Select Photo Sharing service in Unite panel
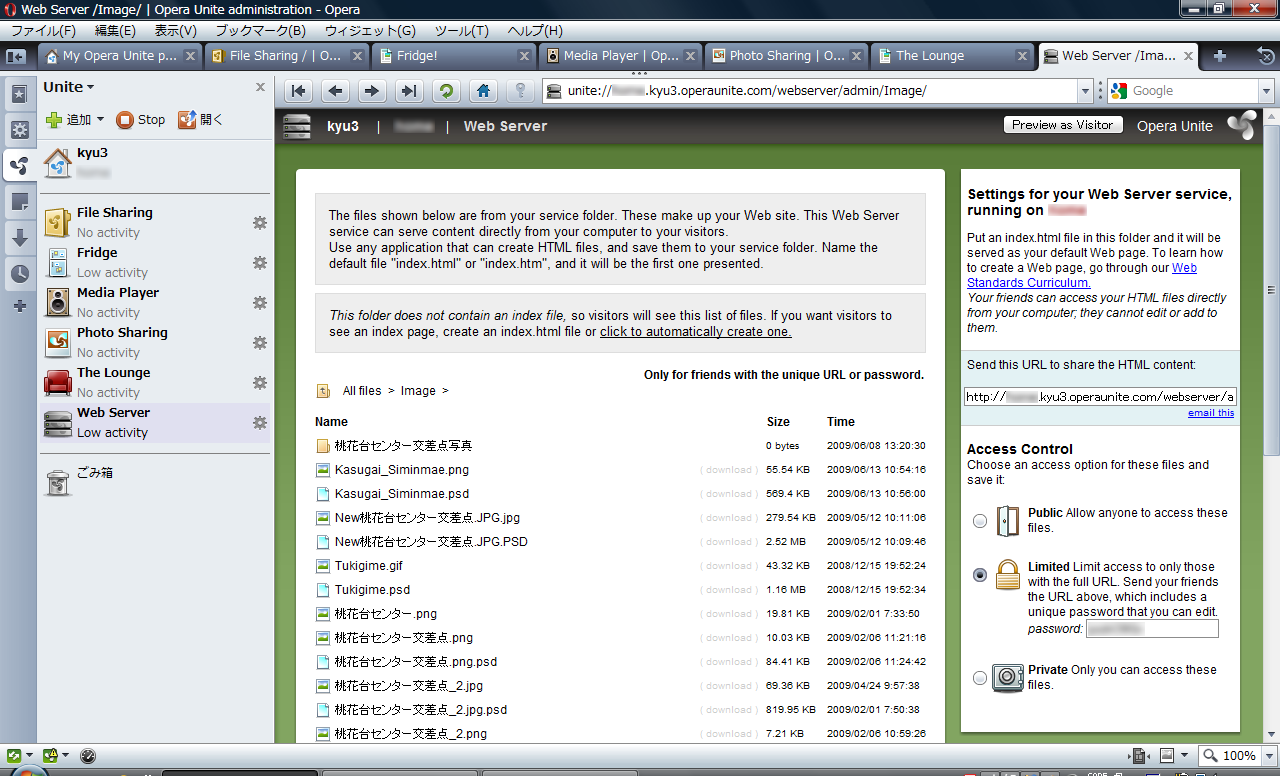1280x776 pixels. pyautogui.click(x=155, y=343)
